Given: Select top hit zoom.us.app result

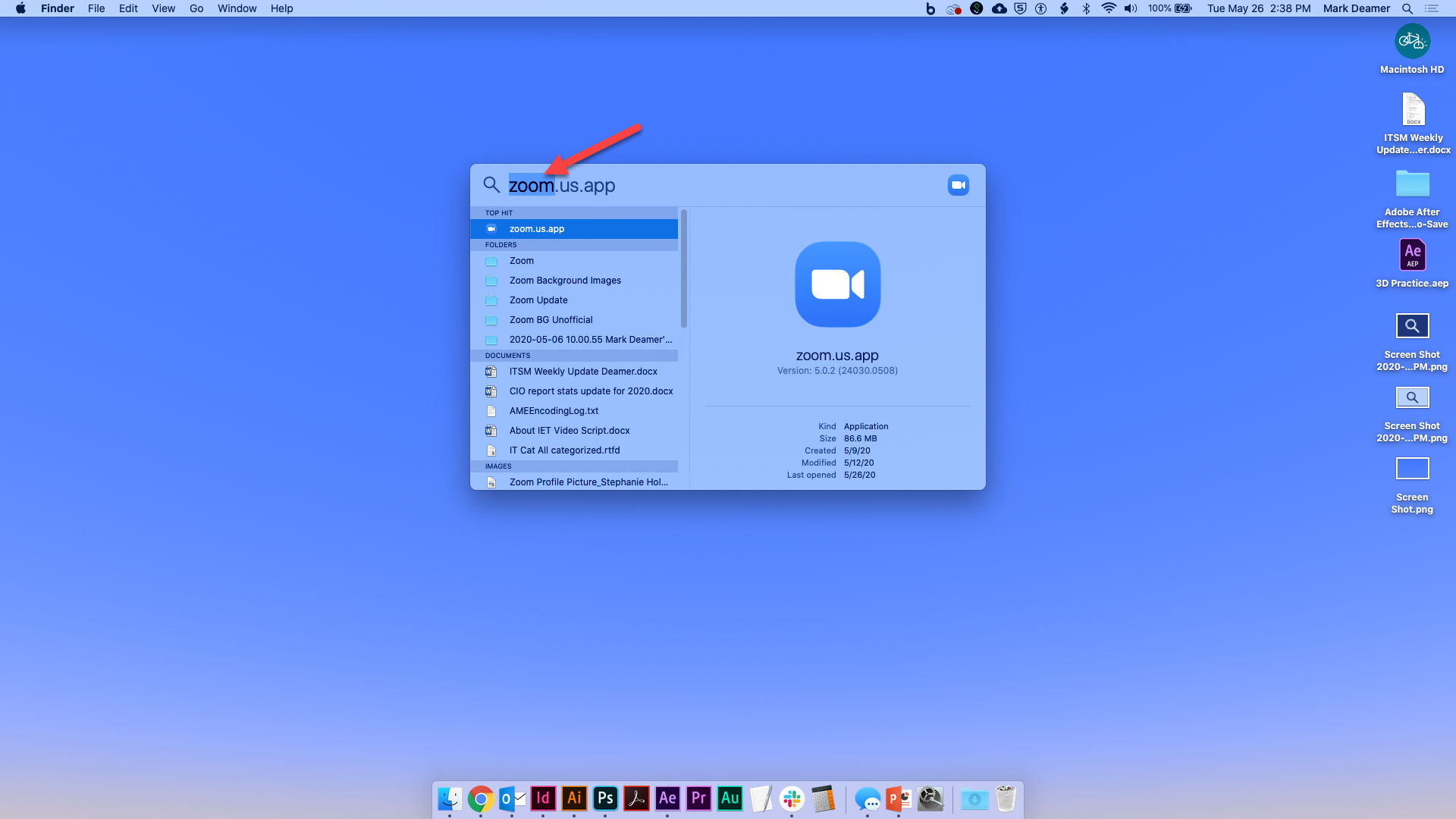Looking at the screenshot, I should pyautogui.click(x=574, y=229).
